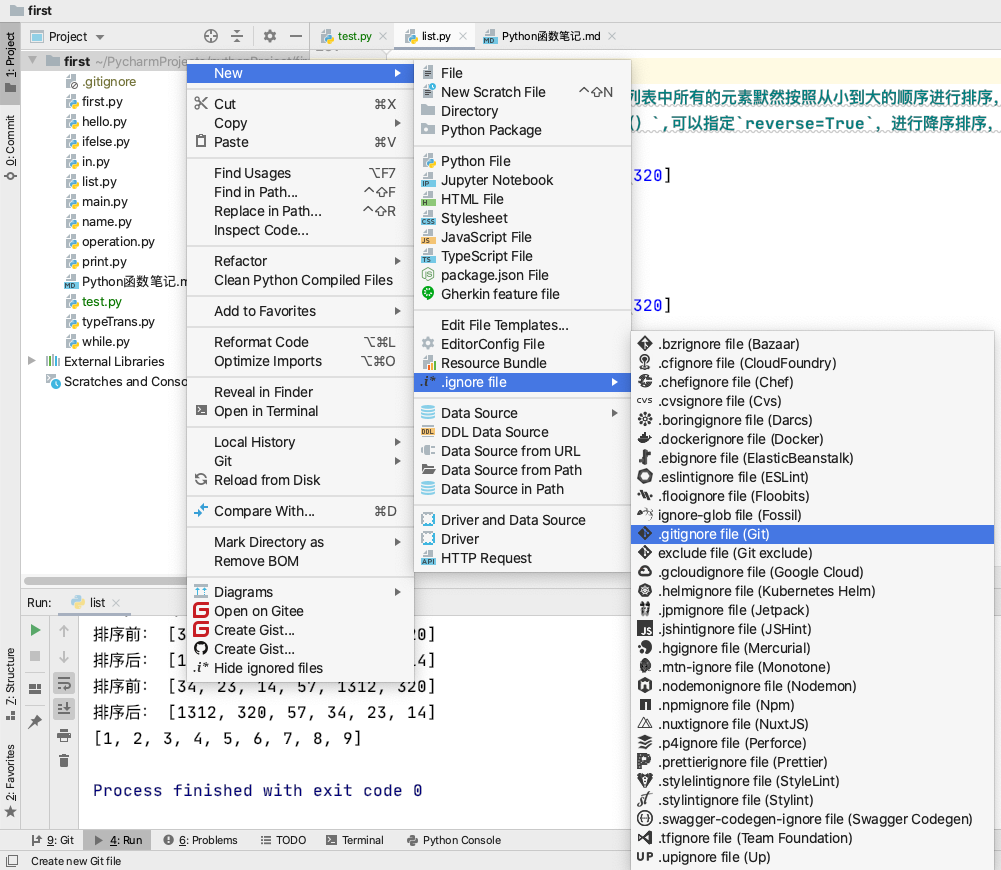Open the Python Console tool window

tap(454, 840)
